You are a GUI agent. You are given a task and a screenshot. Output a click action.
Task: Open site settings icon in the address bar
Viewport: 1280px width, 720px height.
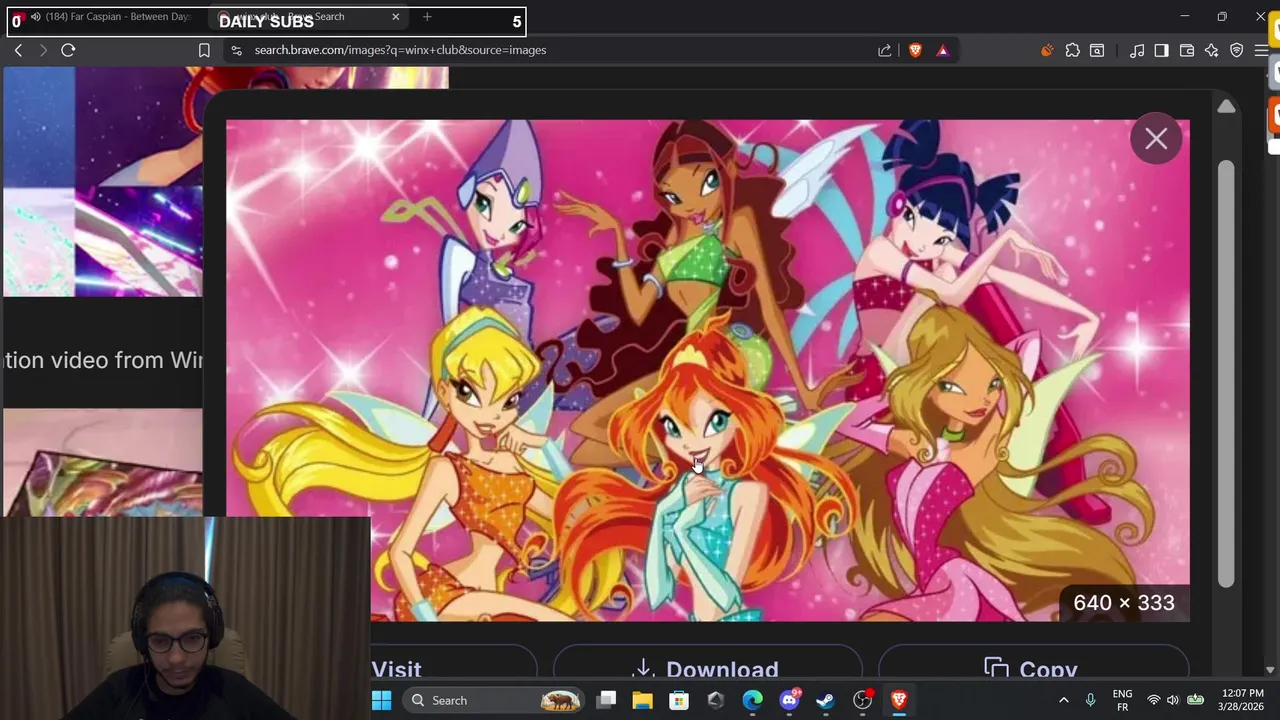236,50
